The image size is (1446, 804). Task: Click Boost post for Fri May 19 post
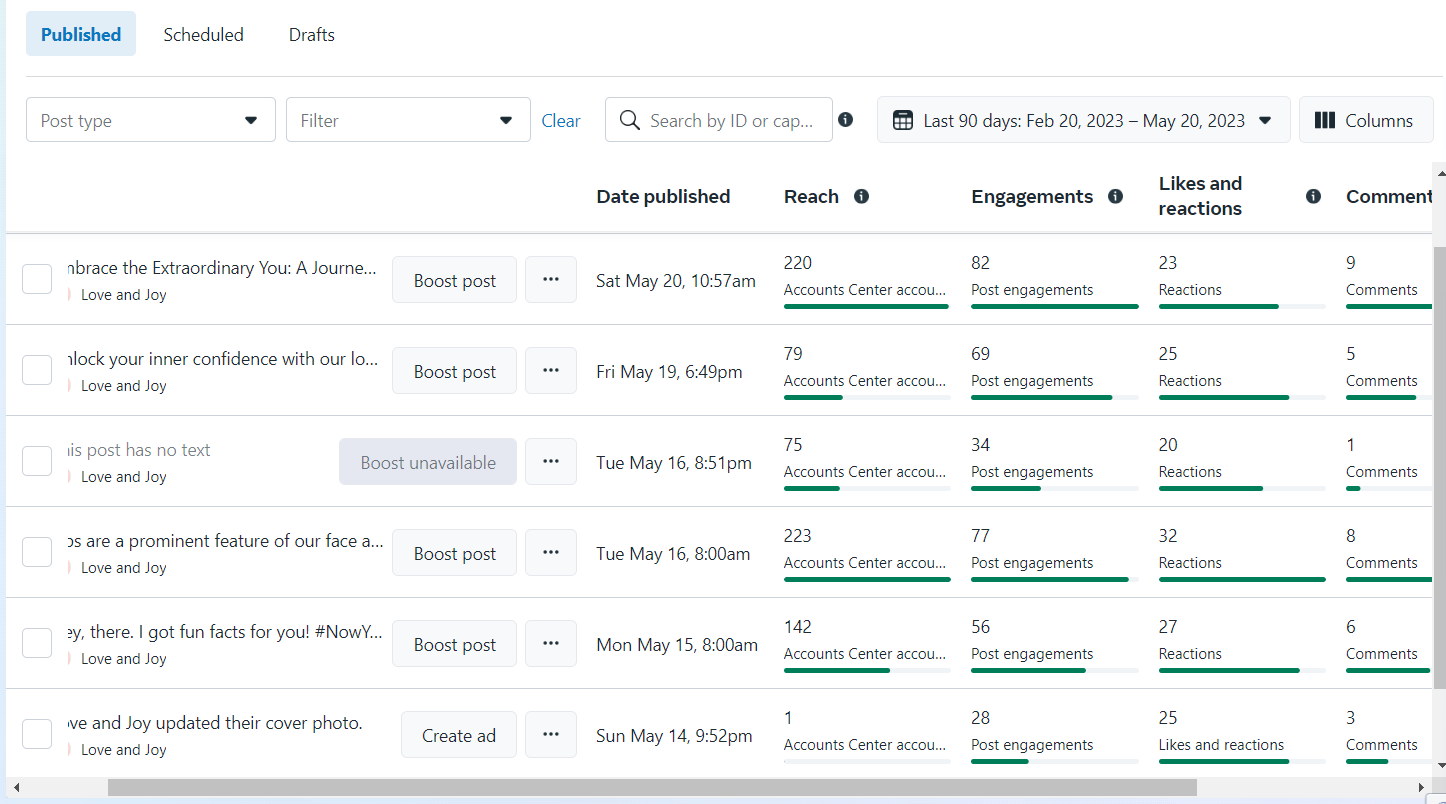[454, 371]
